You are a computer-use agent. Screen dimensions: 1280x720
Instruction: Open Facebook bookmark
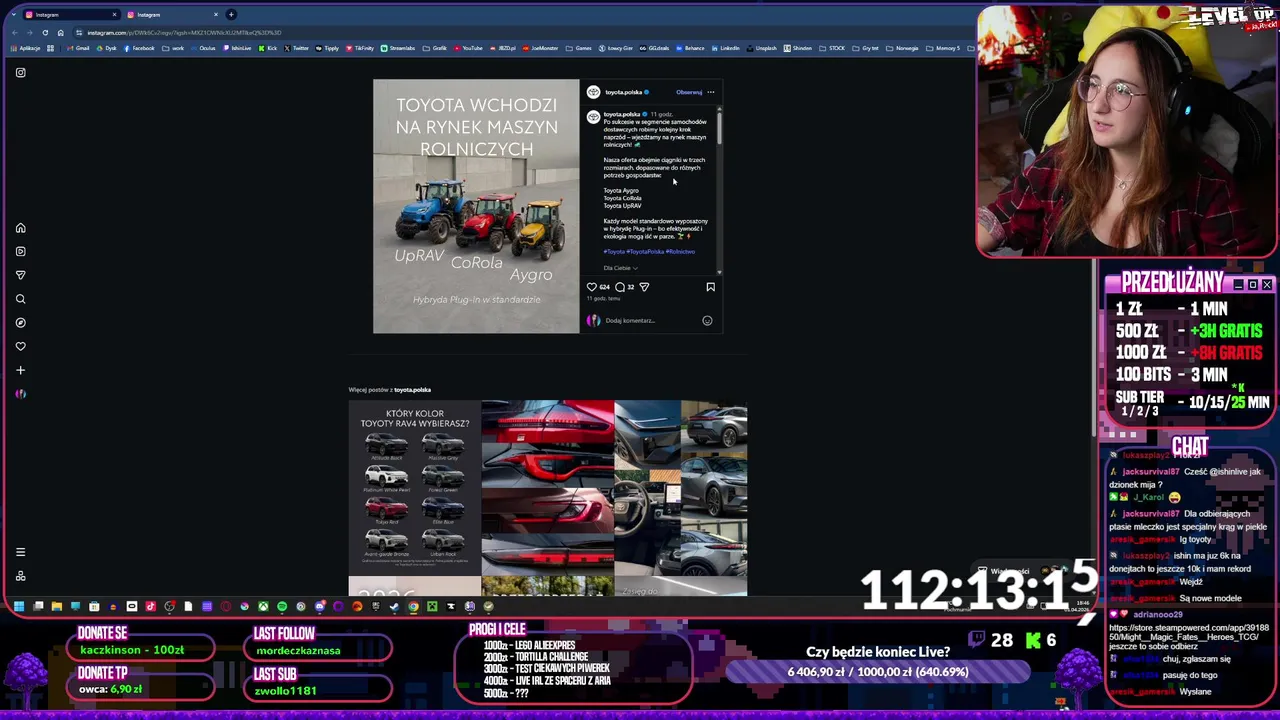tap(138, 48)
